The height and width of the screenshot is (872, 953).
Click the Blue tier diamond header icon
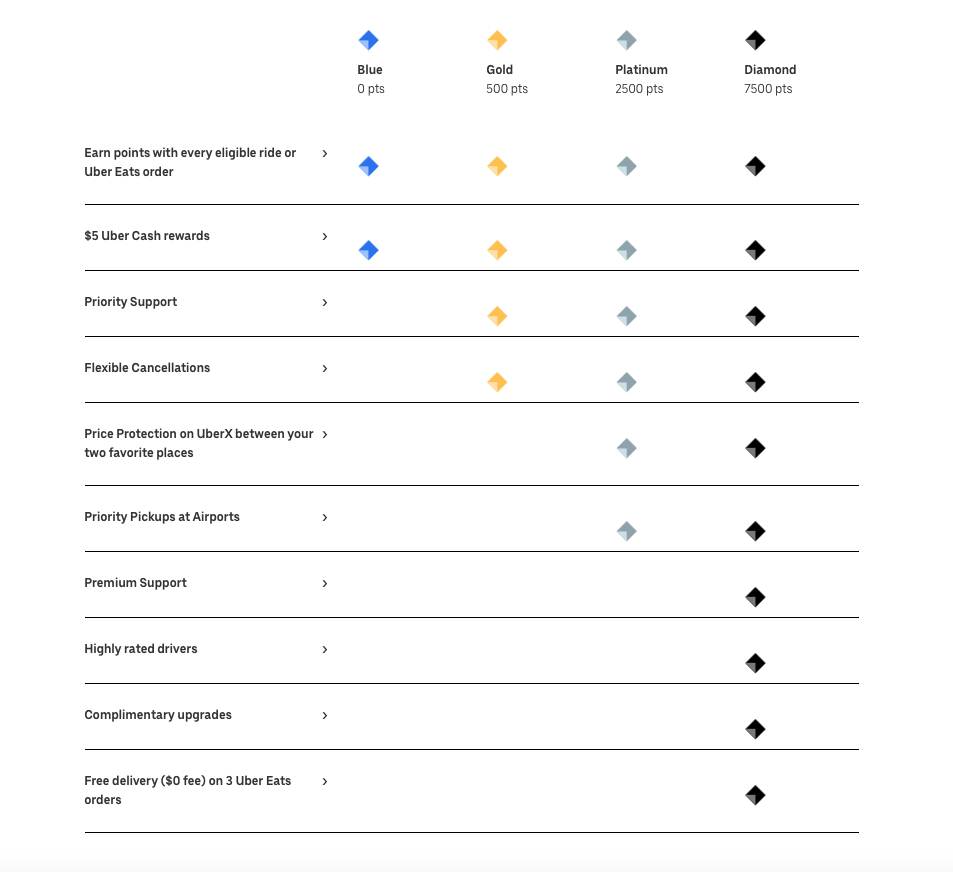(368, 41)
